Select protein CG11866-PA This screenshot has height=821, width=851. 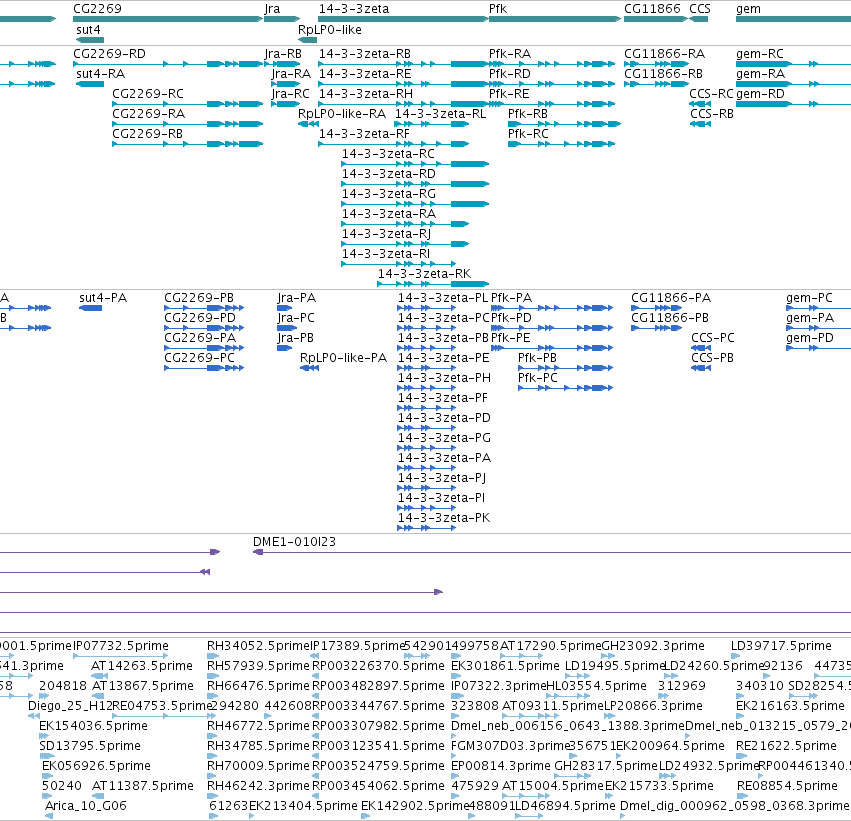tap(656, 308)
